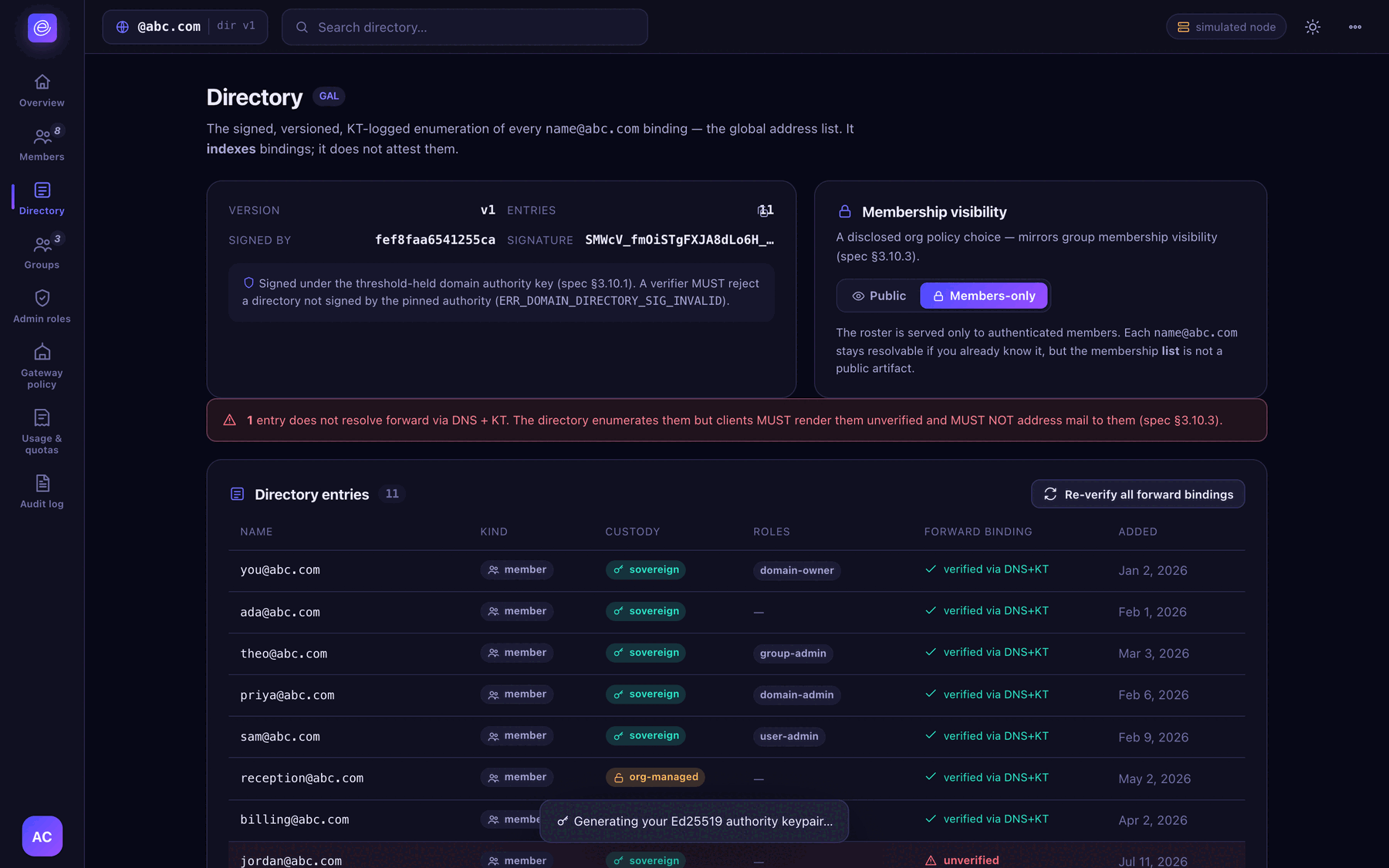Open Admin roles page
The width and height of the screenshot is (1389, 868).
click(42, 306)
